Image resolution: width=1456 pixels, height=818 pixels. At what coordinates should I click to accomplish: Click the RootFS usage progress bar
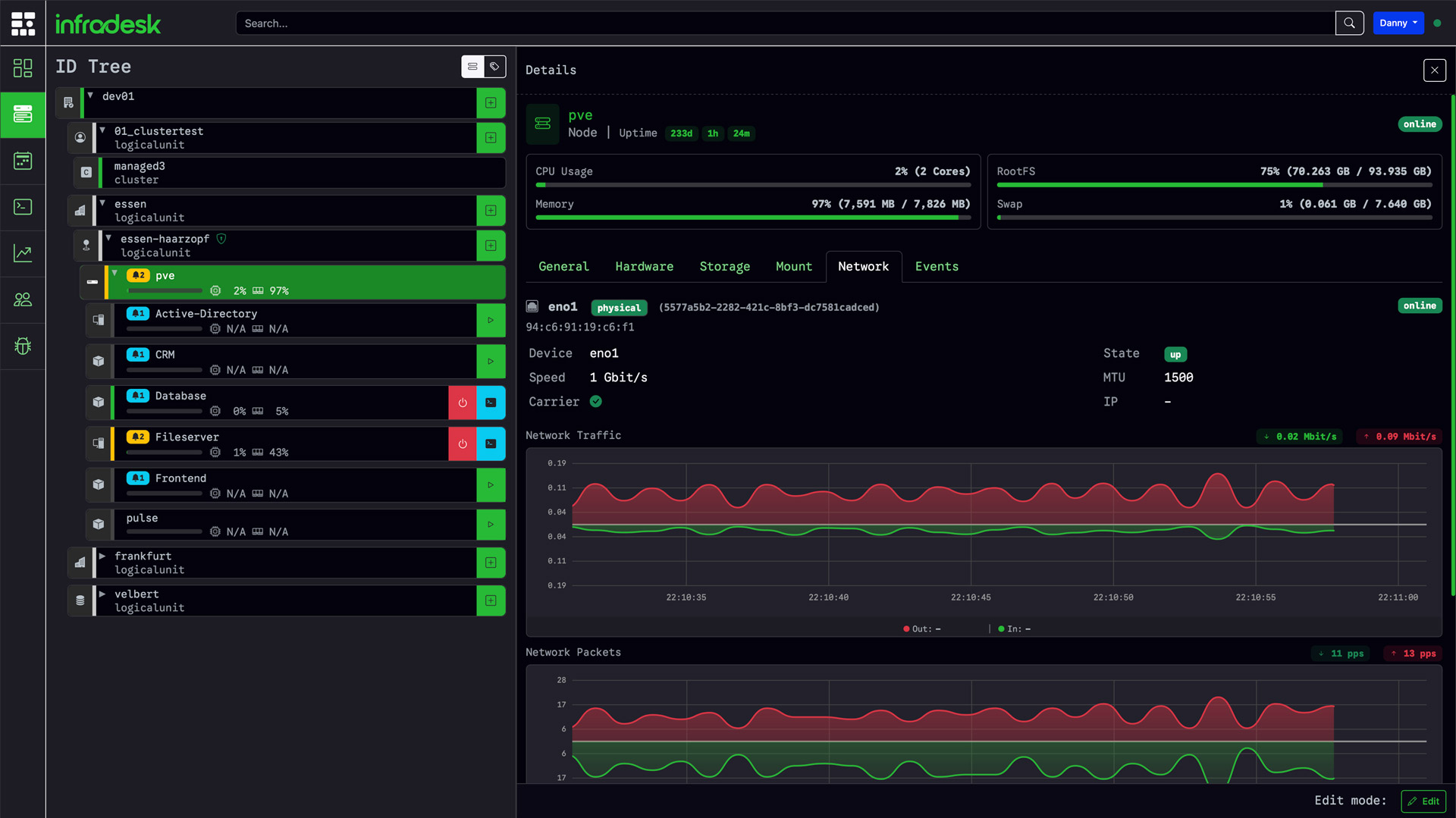coord(1214,185)
